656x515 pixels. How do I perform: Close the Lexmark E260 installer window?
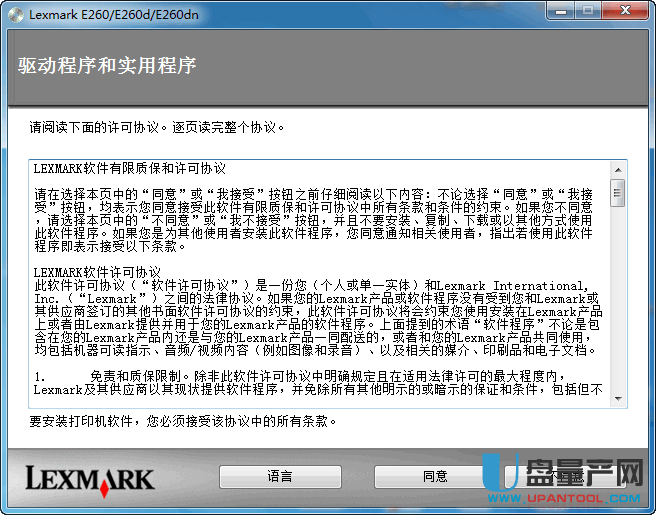(x=626, y=11)
